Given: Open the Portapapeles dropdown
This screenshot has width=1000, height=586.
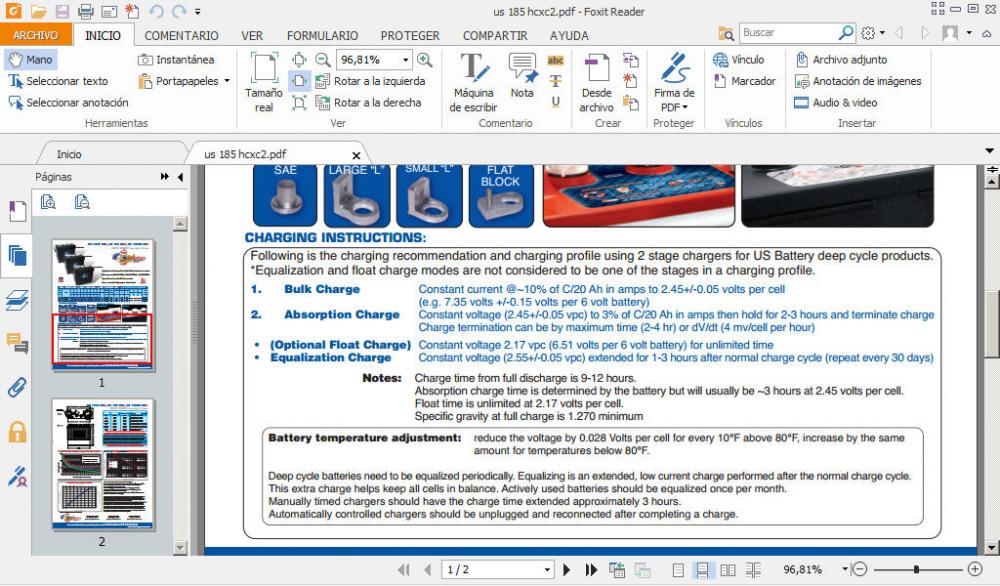Looking at the screenshot, I should pyautogui.click(x=227, y=81).
